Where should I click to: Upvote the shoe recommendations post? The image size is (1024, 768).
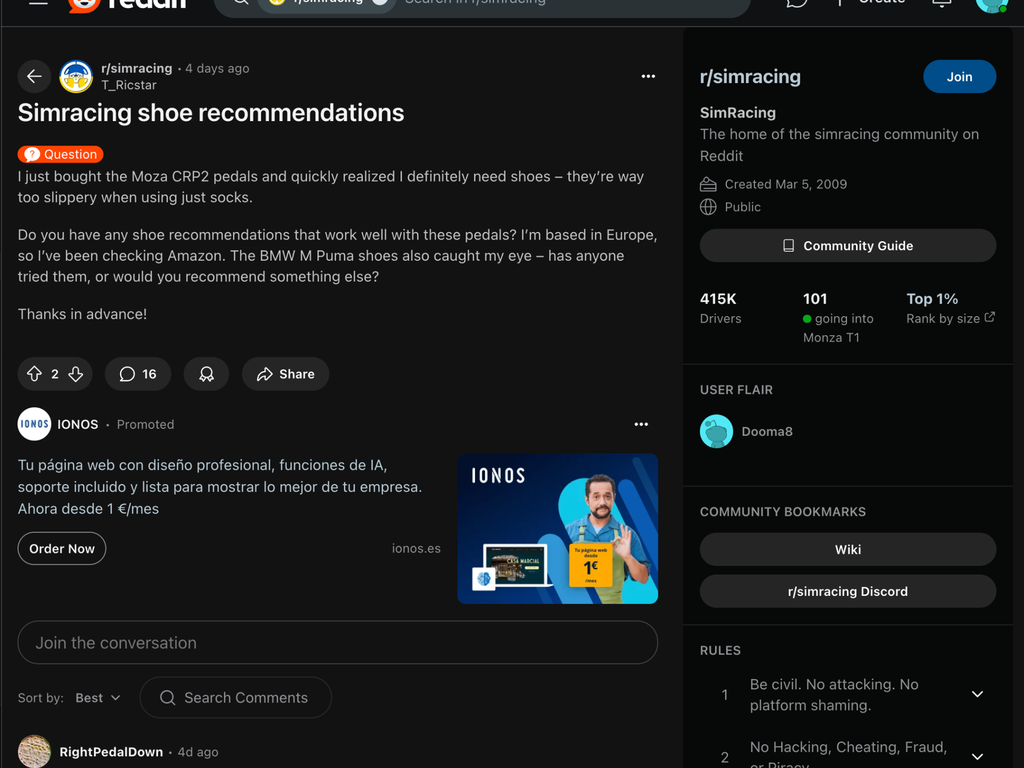point(37,373)
